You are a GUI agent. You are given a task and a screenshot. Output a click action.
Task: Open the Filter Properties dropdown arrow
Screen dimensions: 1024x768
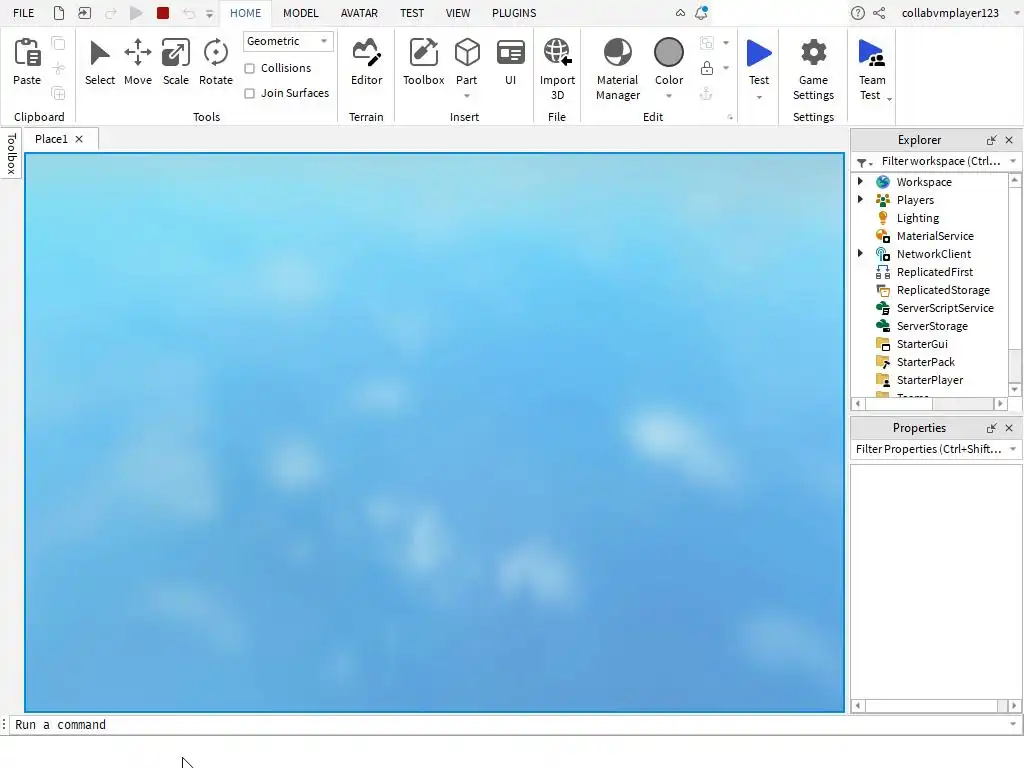[x=1013, y=449]
